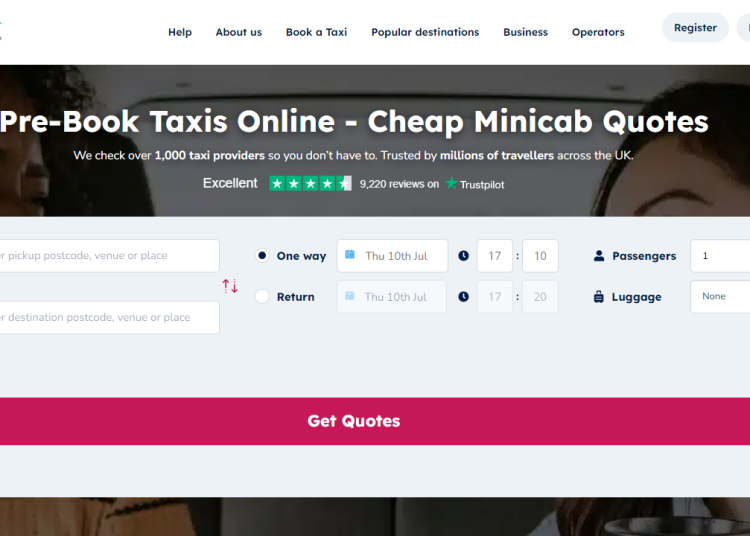Click the swap pickup and destination arrows icon
Screen dimensions: 750x536
(230, 286)
